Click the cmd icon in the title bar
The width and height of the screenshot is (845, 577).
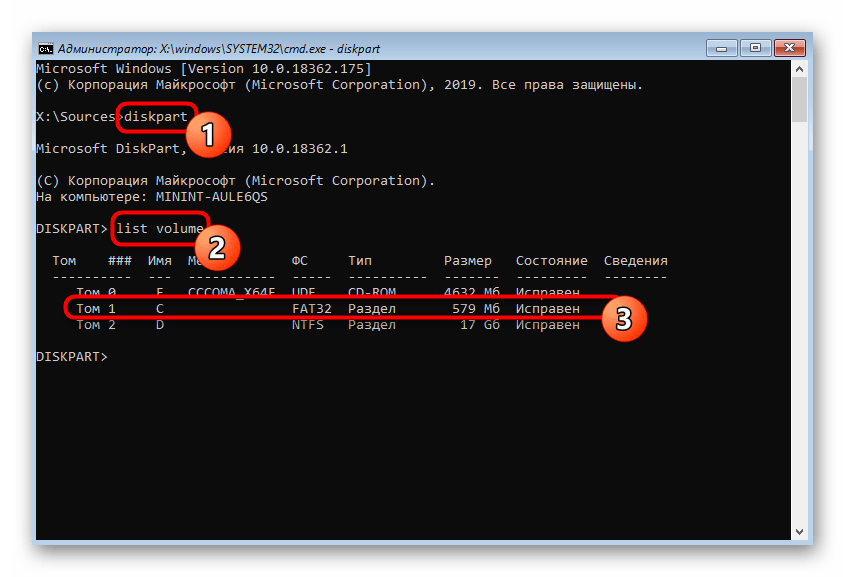[46, 47]
